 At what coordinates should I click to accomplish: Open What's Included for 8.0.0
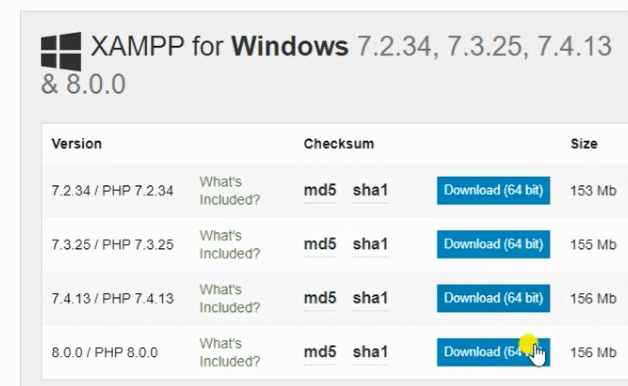[229, 353]
